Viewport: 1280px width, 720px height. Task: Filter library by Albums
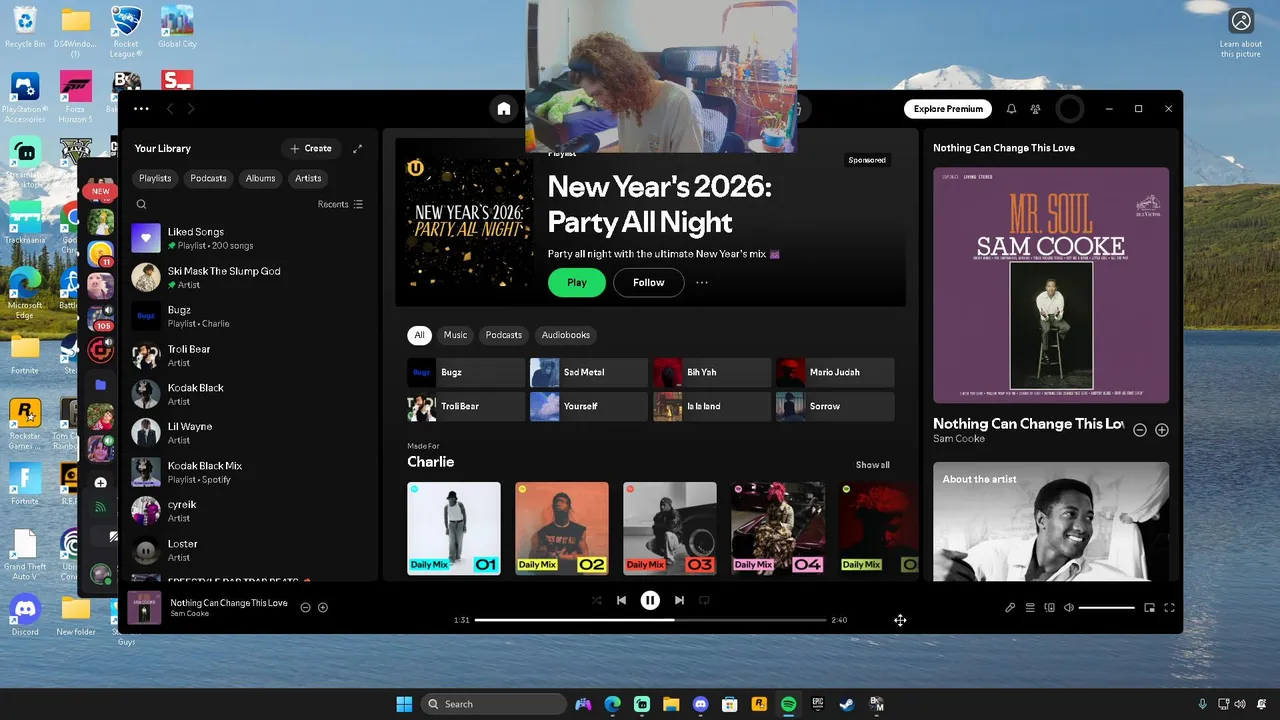[260, 178]
